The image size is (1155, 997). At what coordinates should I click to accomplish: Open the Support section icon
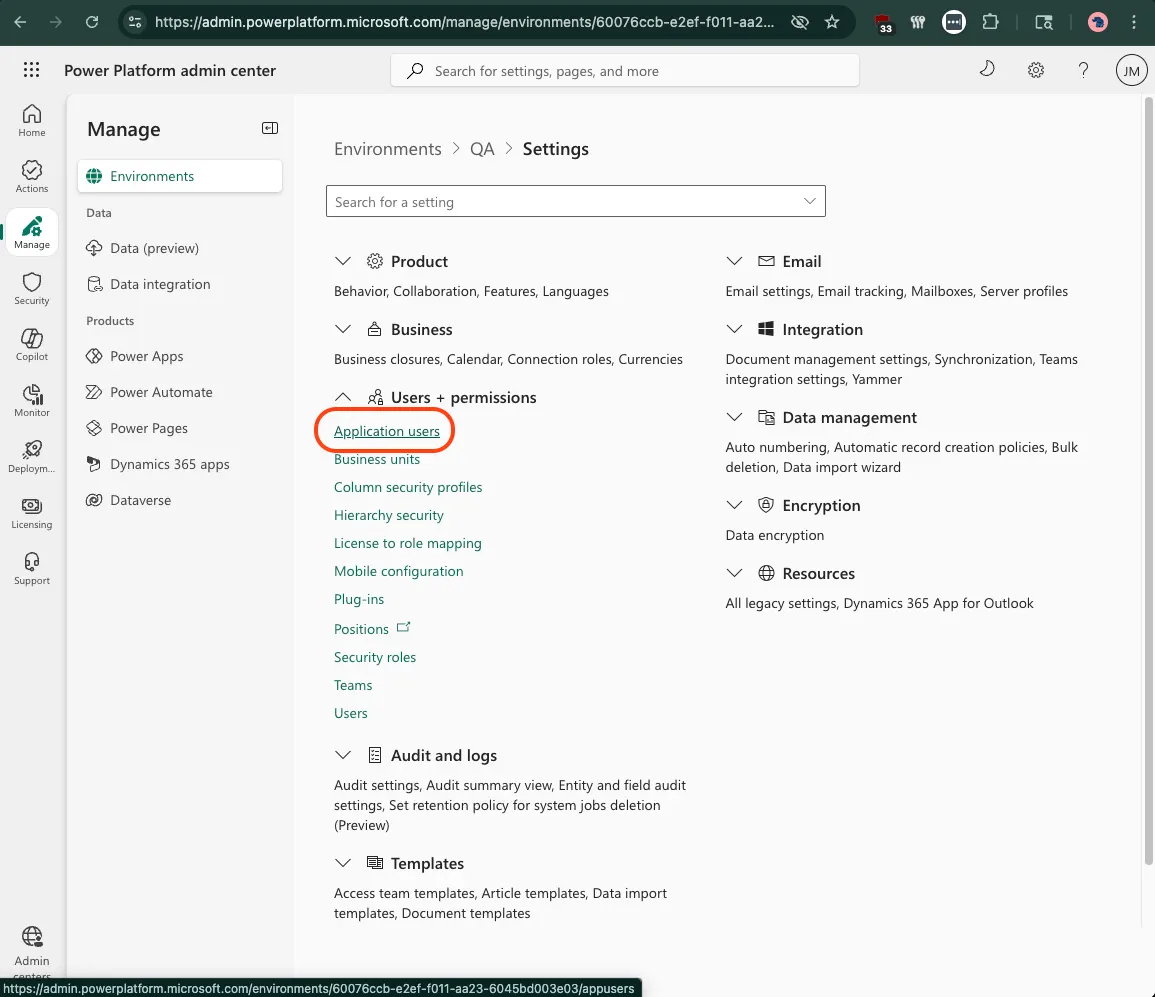[x=31, y=568]
